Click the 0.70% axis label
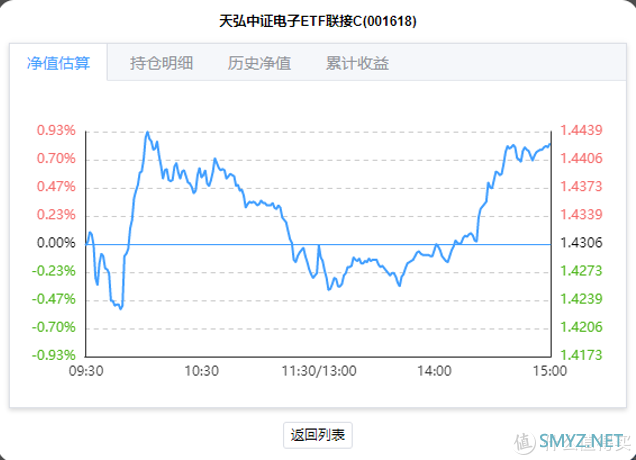Image resolution: width=636 pixels, height=460 pixels. tap(56, 158)
